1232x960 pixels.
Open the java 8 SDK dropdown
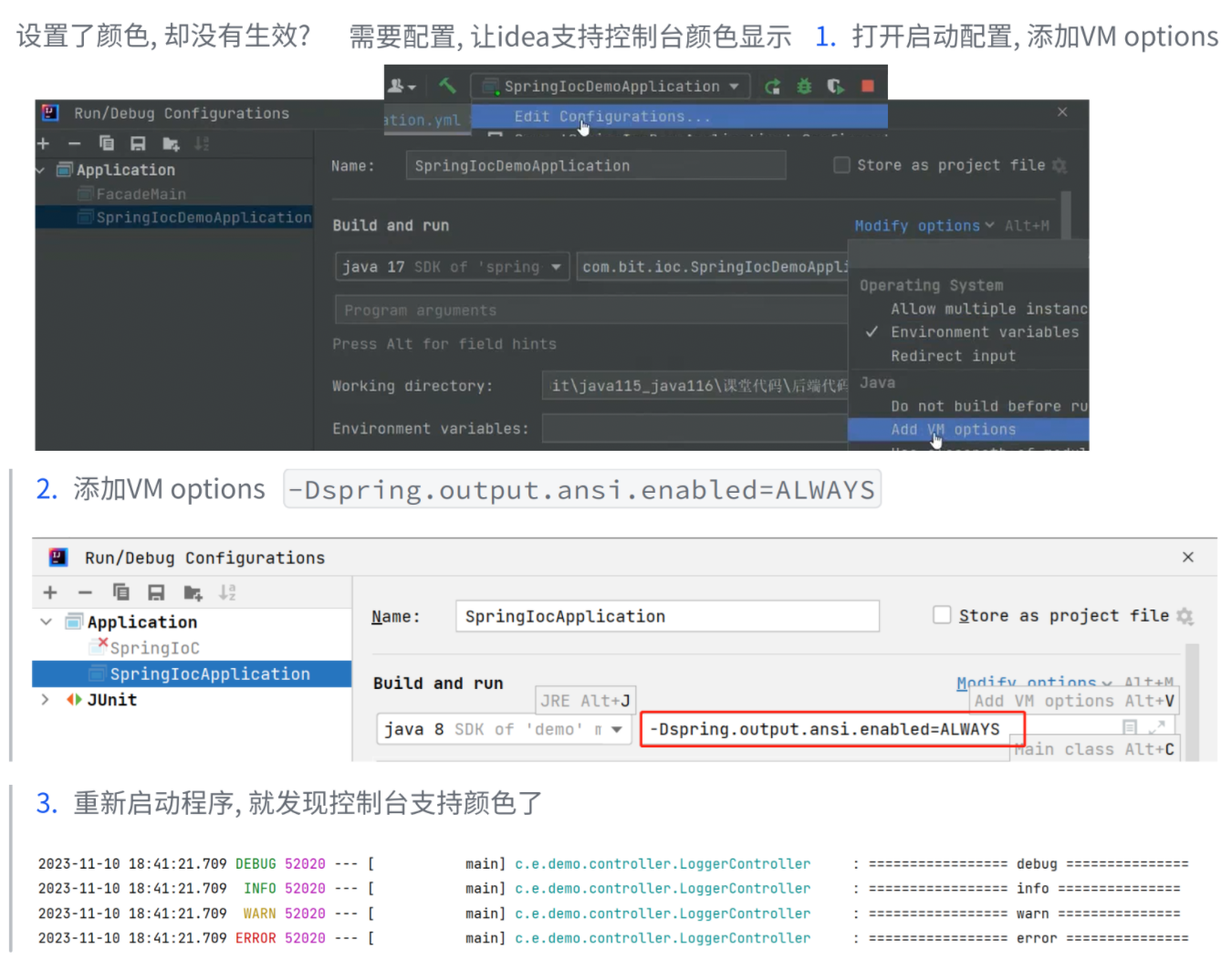(504, 729)
